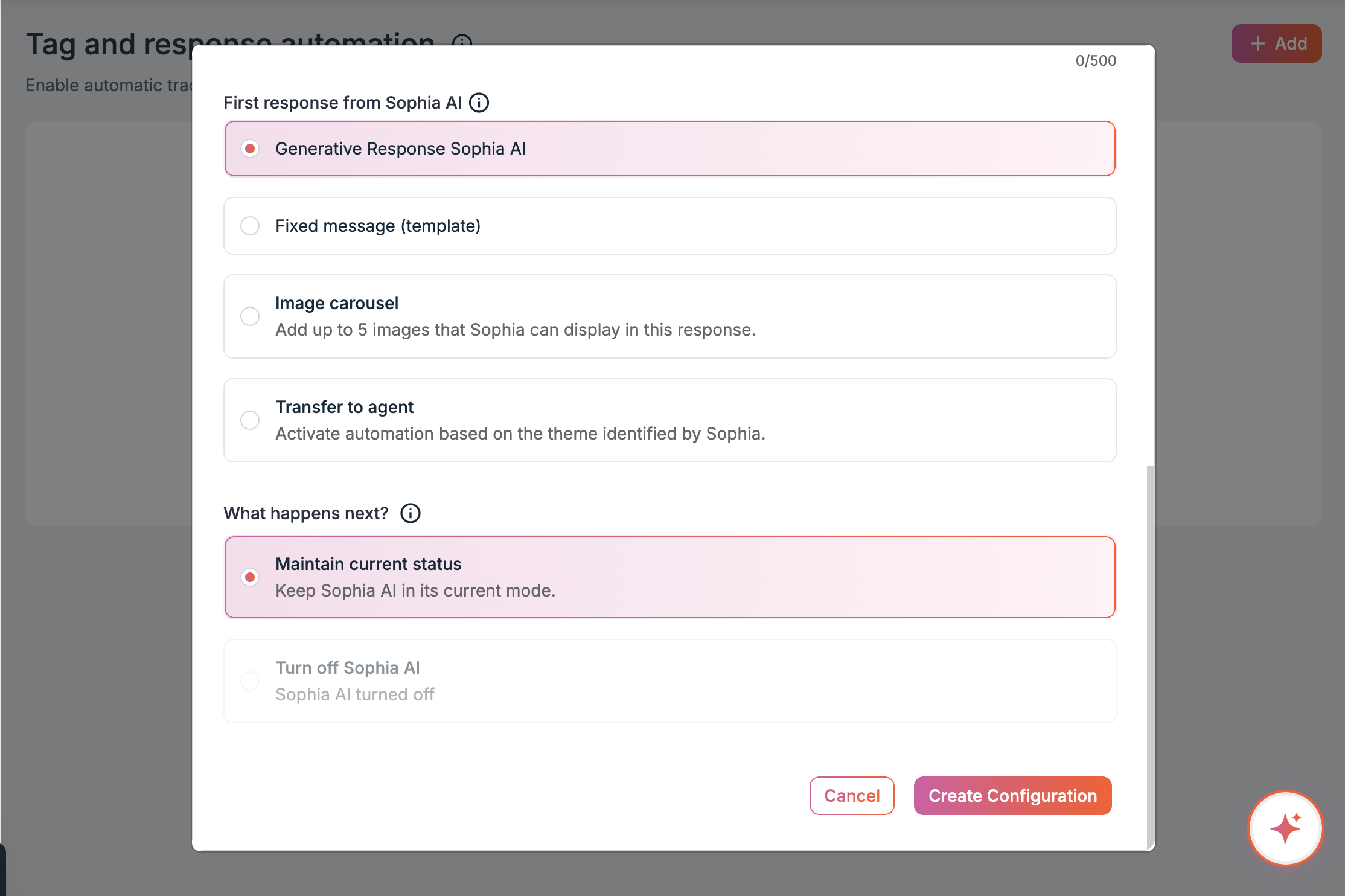Select Transfer to agent radio option
Viewport: 1345px width, 896px height.
pyautogui.click(x=250, y=420)
